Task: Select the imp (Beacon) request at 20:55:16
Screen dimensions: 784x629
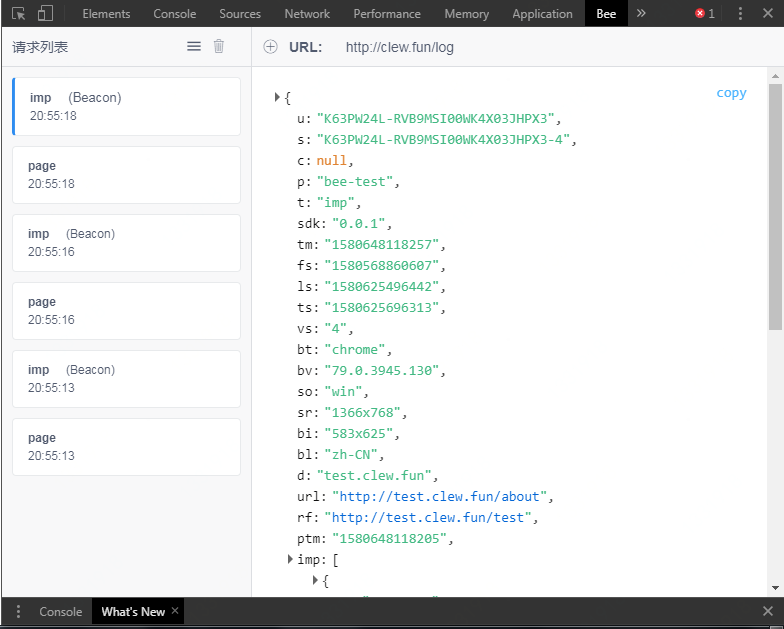Action: click(x=126, y=242)
